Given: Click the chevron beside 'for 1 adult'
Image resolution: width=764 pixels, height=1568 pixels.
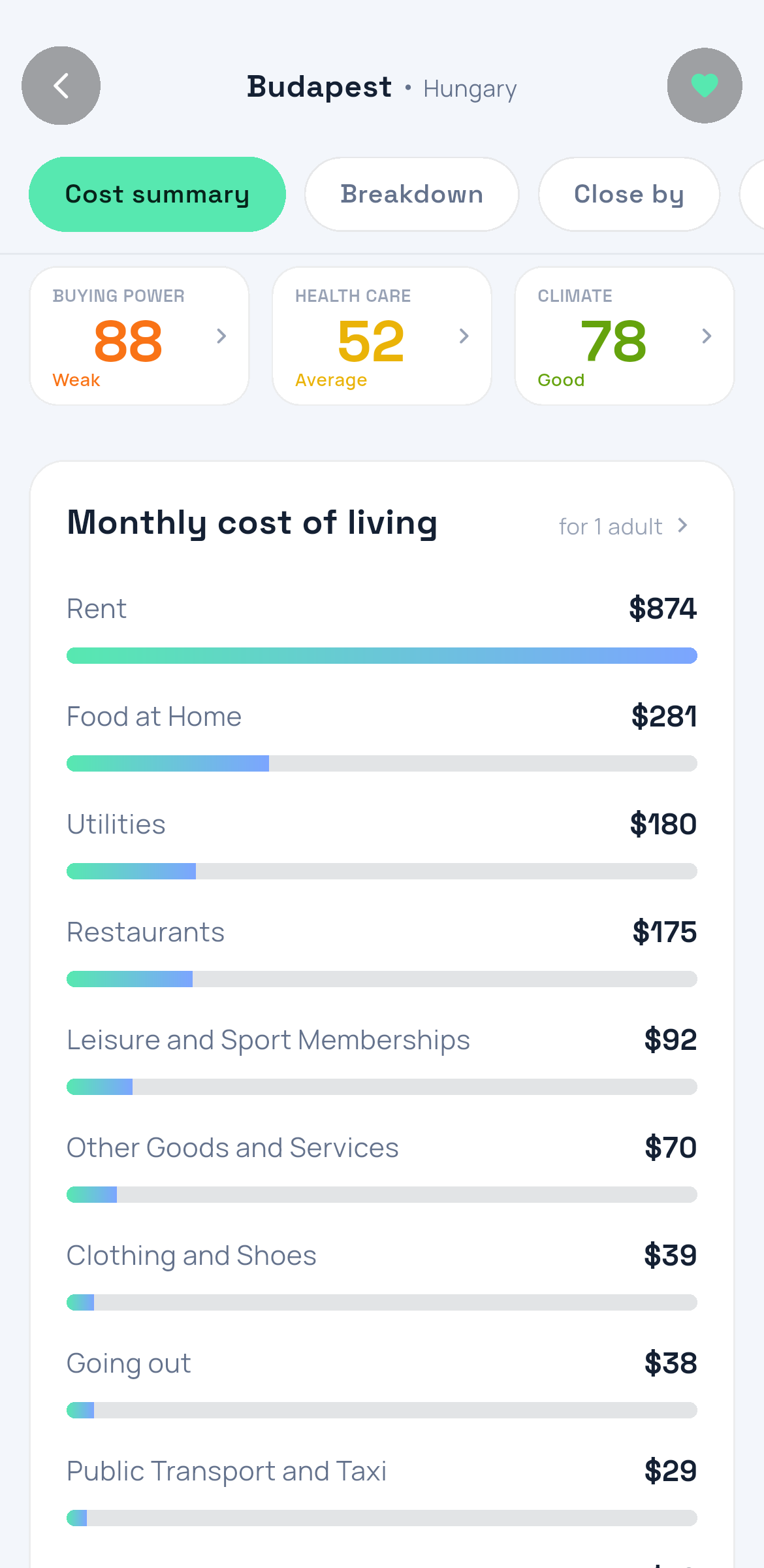Looking at the screenshot, I should point(682,525).
